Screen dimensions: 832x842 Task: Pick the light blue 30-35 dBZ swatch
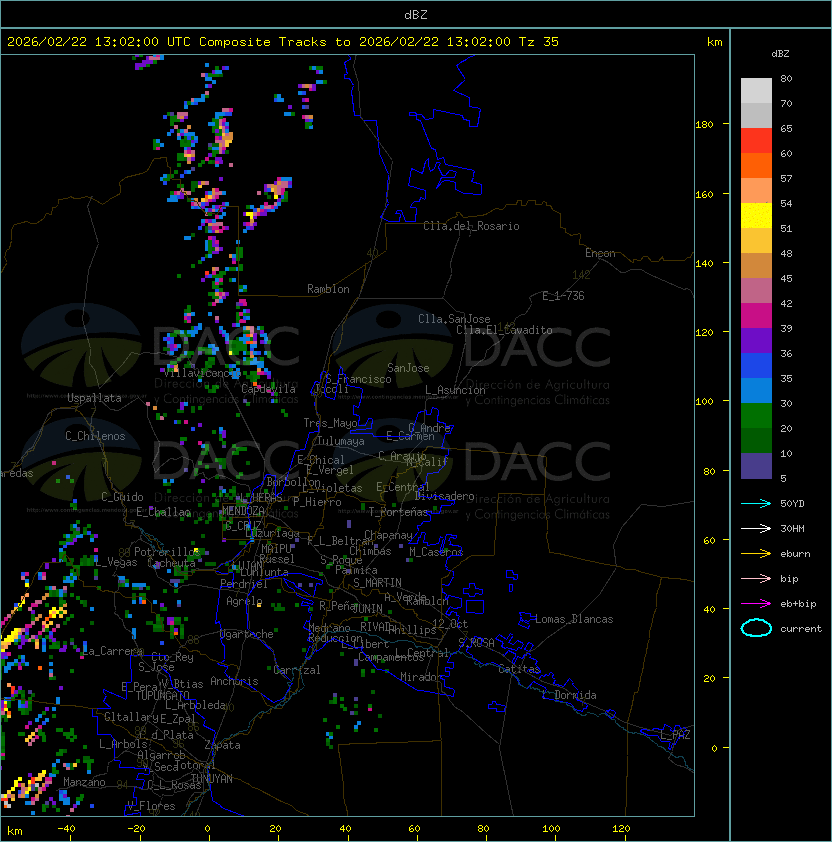tap(756, 390)
